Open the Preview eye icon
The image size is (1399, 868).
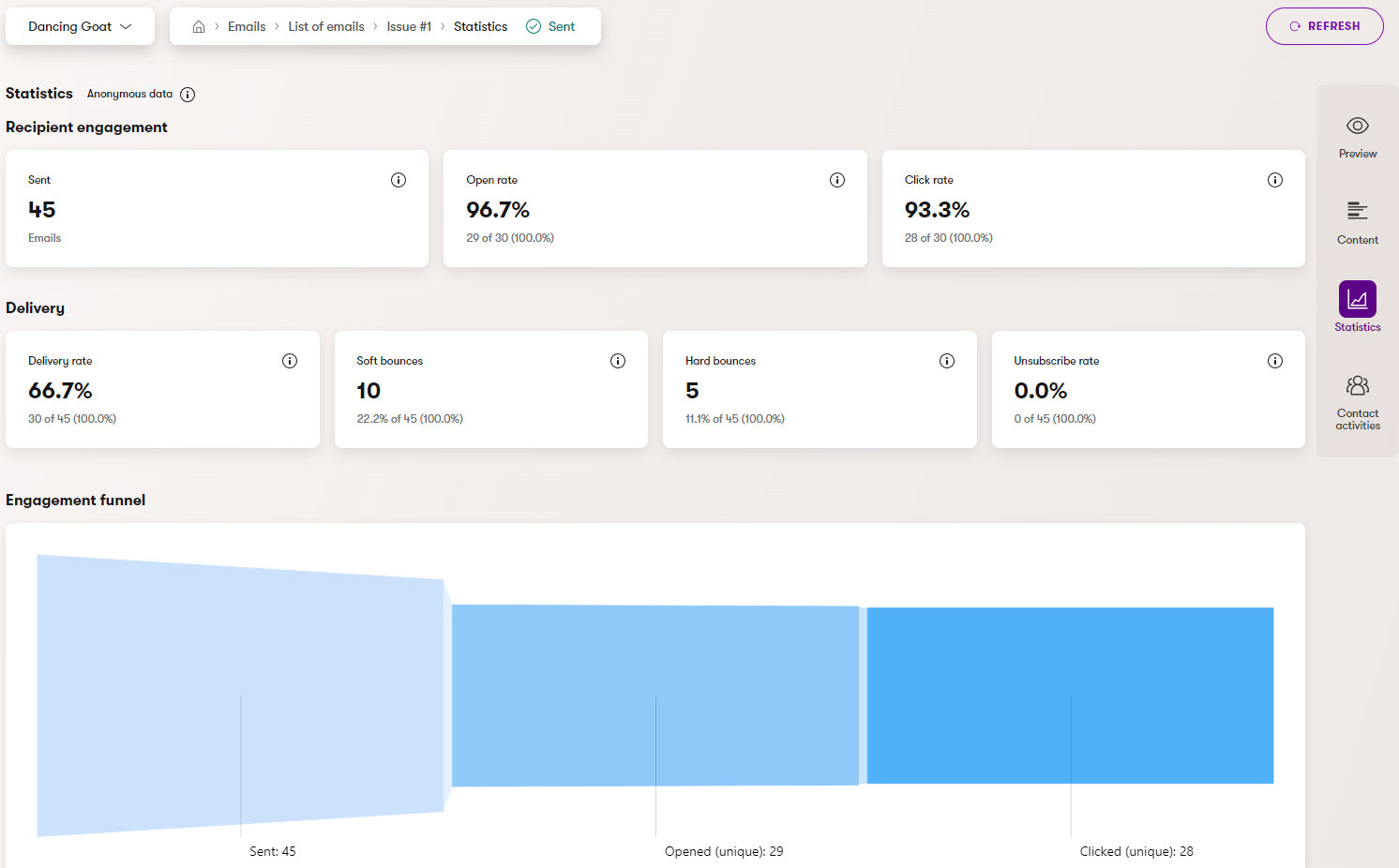pyautogui.click(x=1357, y=126)
